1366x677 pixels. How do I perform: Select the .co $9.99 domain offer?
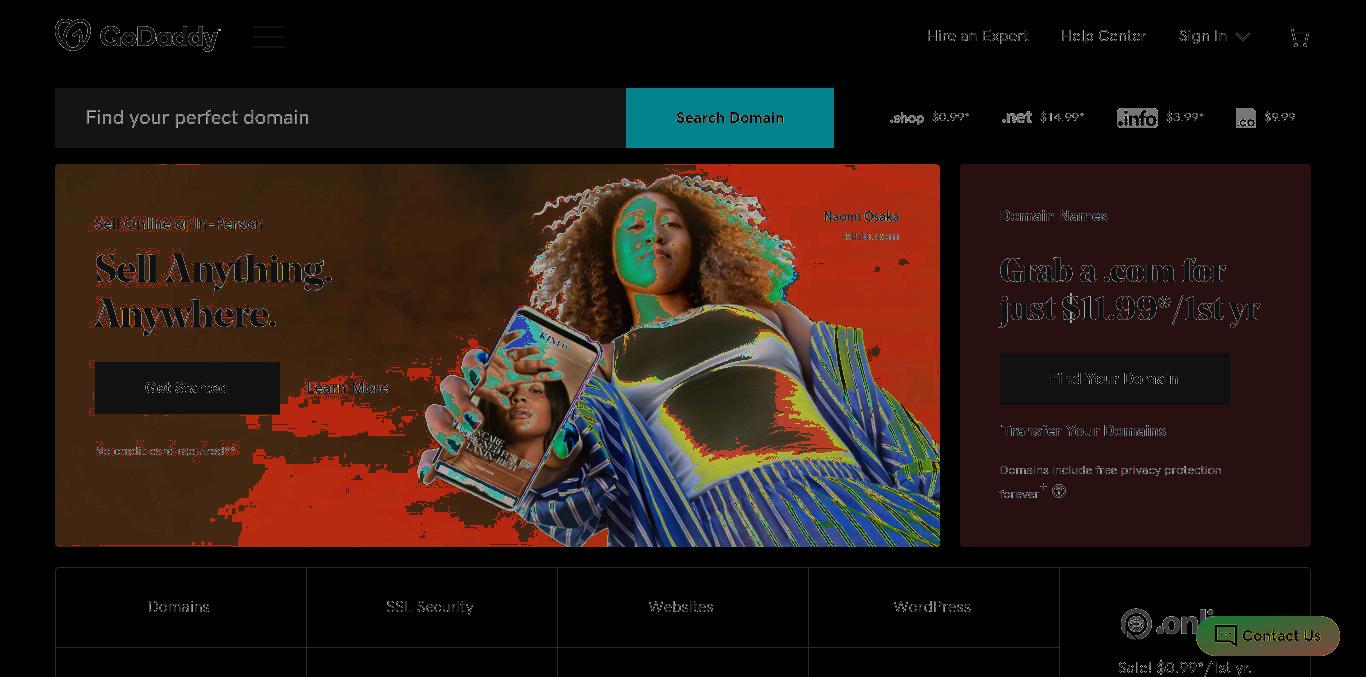coord(1265,118)
